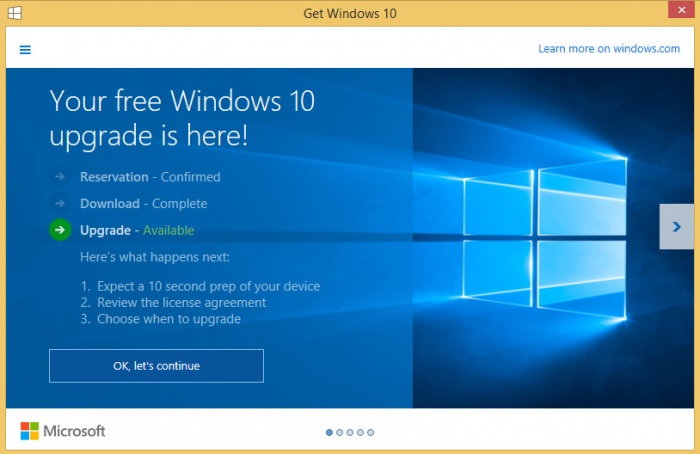The image size is (700, 454).
Task: Select the fifth page indicator dot
Action: coord(371,432)
